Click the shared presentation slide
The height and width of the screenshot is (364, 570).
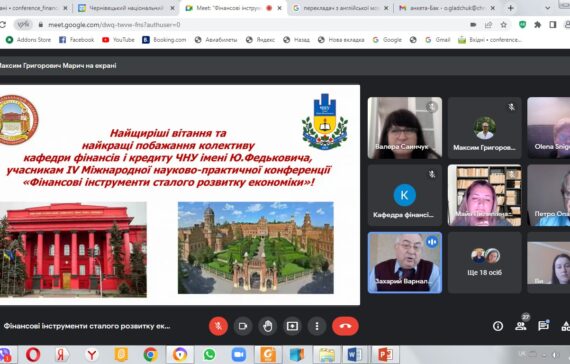tap(180, 195)
